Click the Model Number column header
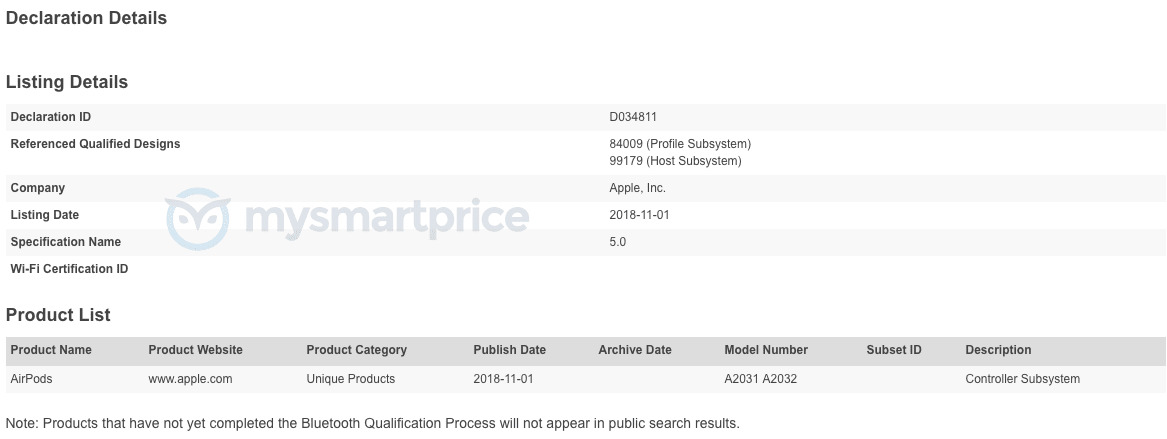Screen dimensions: 1167x439 pyautogui.click(x=766, y=350)
